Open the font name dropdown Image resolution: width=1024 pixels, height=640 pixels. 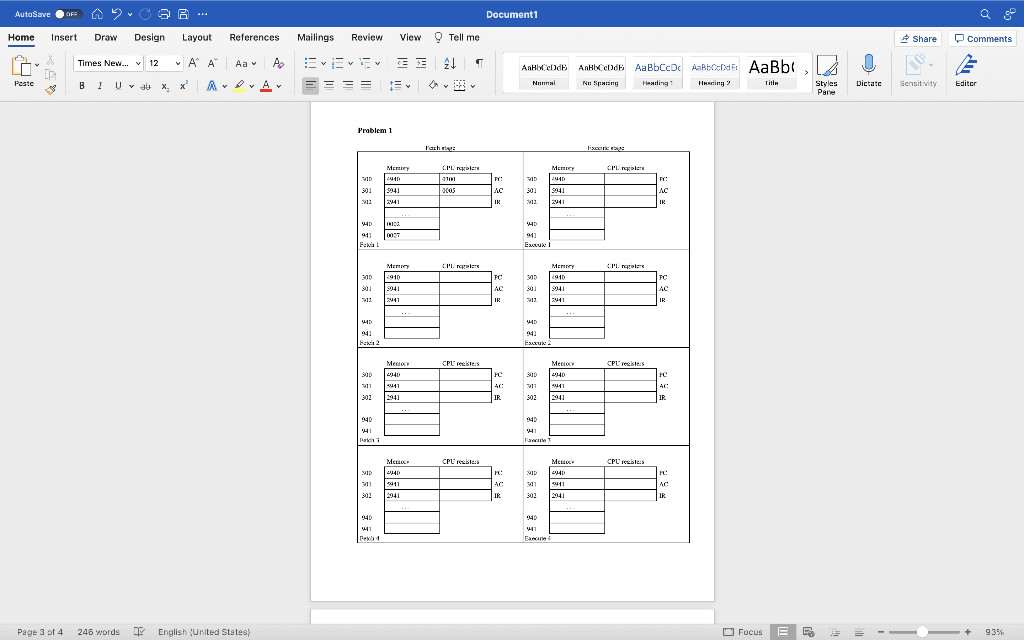pyautogui.click(x=106, y=62)
